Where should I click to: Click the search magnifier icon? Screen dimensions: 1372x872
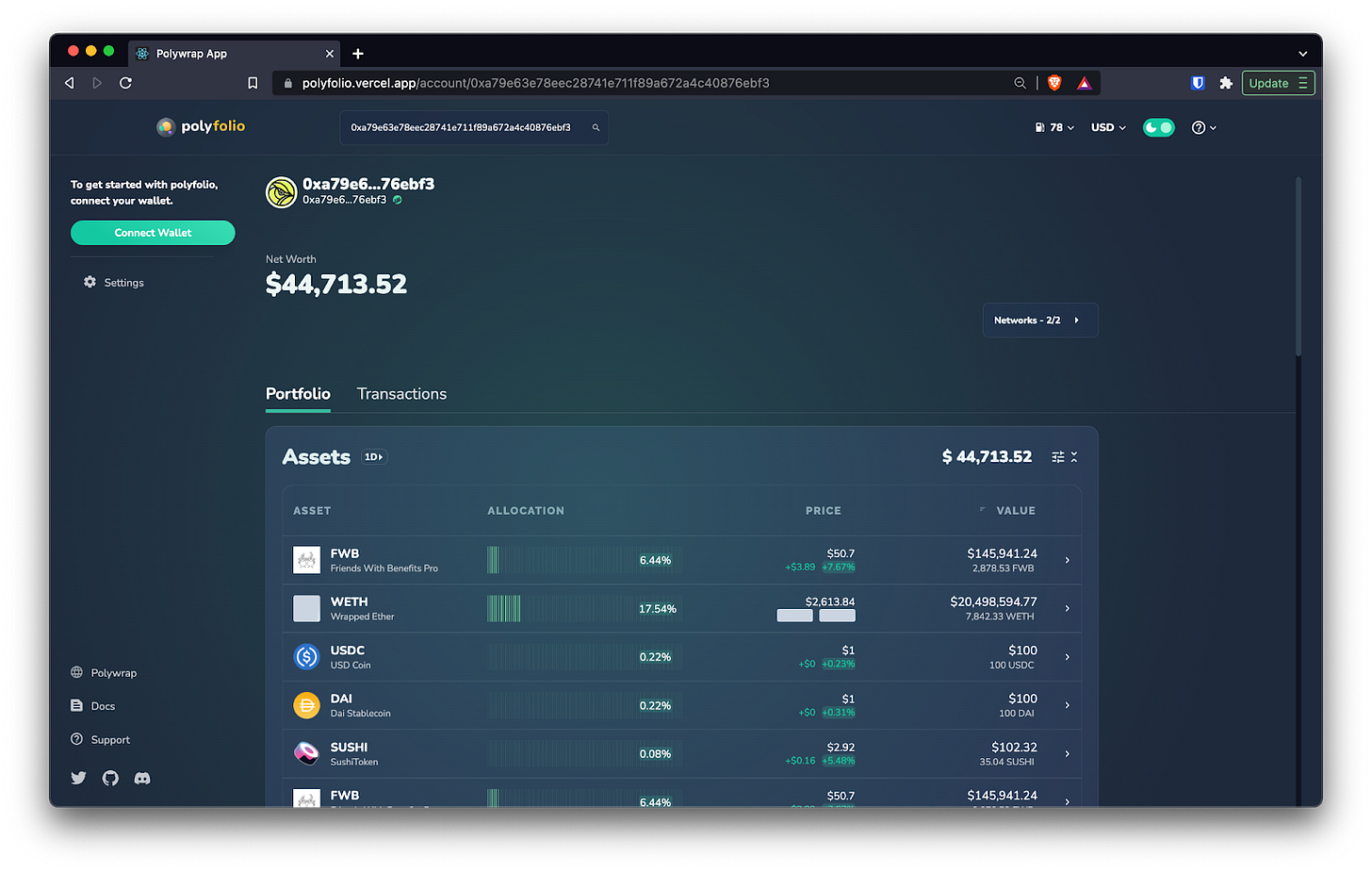point(596,127)
